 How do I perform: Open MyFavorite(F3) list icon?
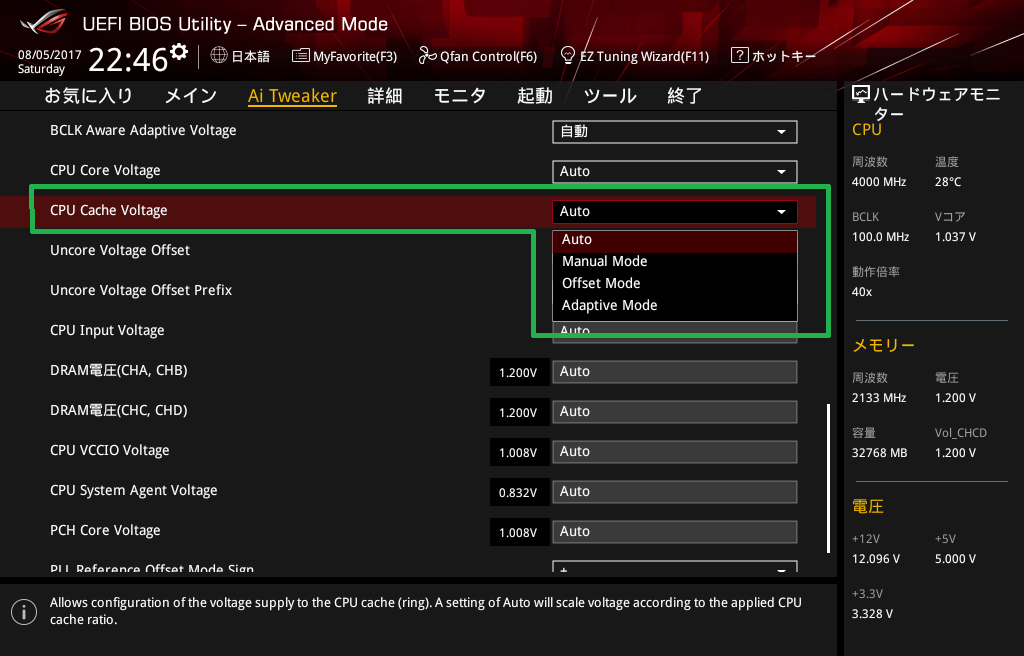(300, 56)
